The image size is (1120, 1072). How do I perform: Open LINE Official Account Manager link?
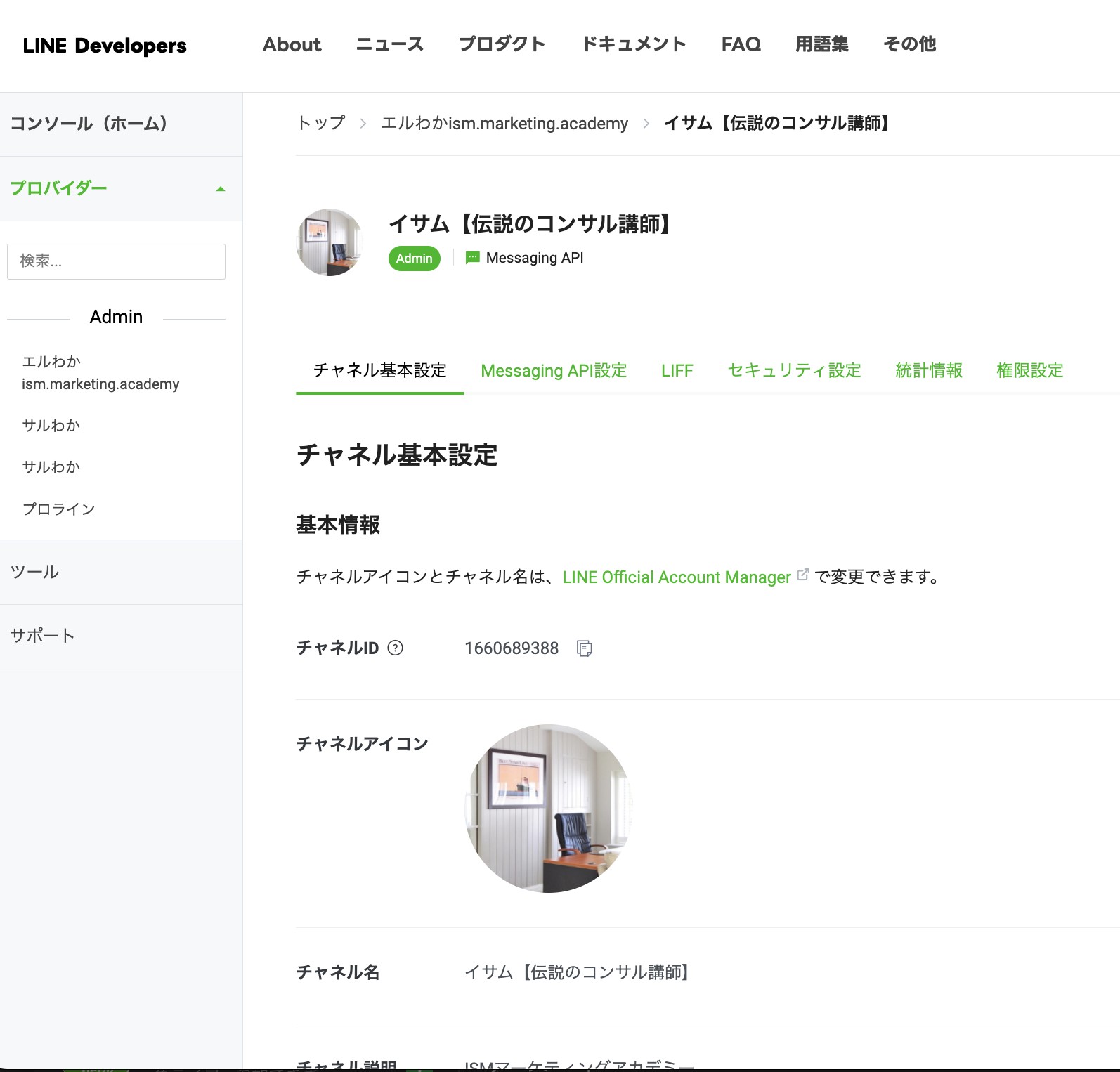(677, 577)
